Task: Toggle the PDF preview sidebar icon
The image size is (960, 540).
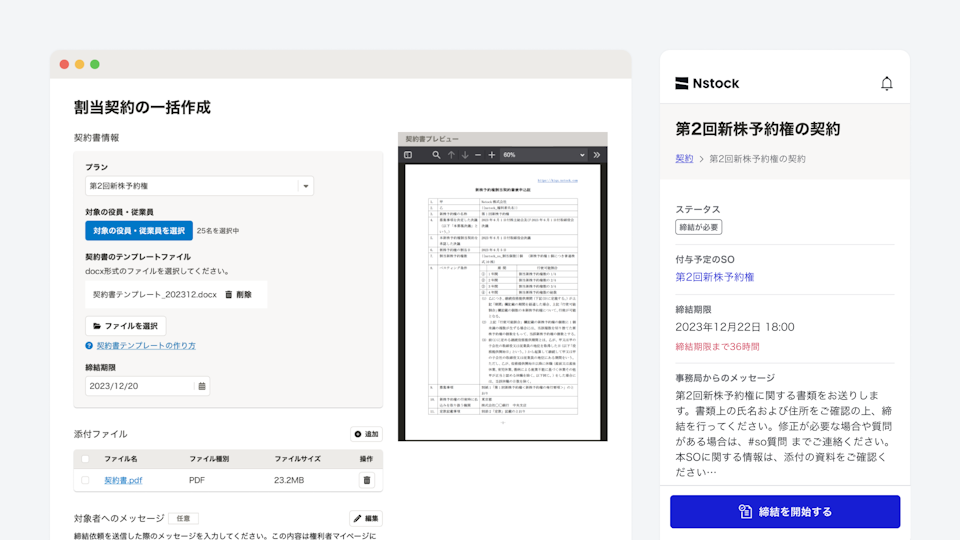Action: tap(408, 155)
